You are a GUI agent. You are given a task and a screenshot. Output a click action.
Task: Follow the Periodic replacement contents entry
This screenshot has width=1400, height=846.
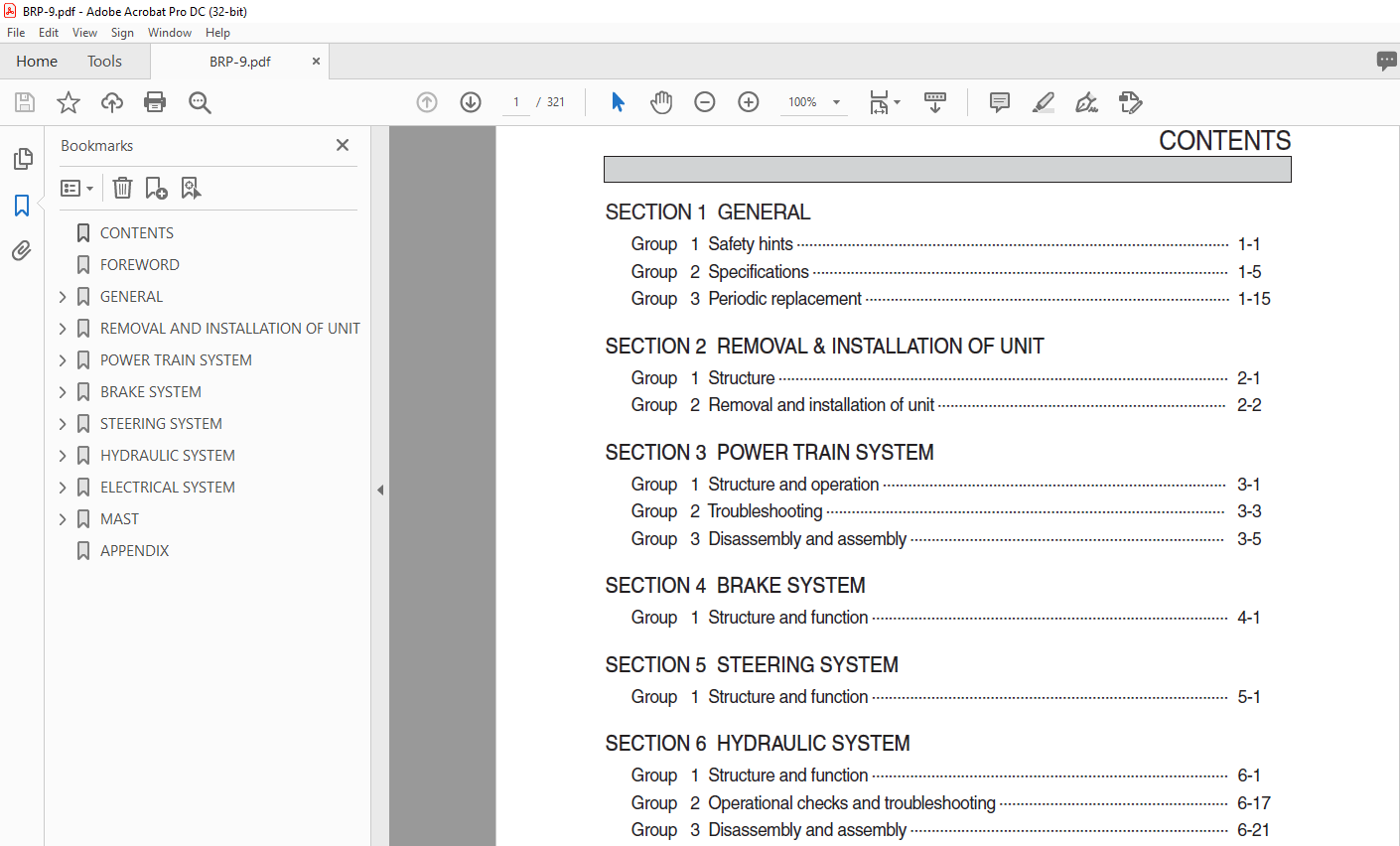click(x=784, y=299)
